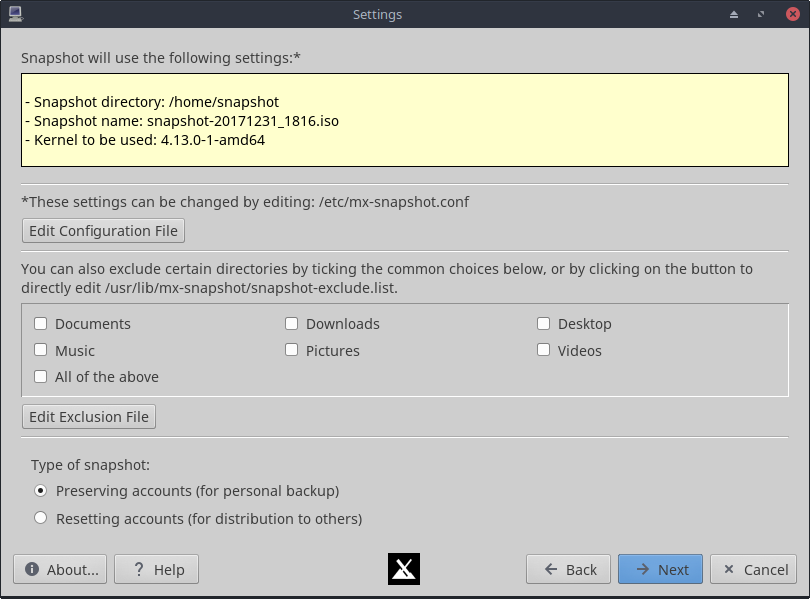The image size is (810, 599).
Task: Go back to the previous step
Action: click(x=569, y=569)
